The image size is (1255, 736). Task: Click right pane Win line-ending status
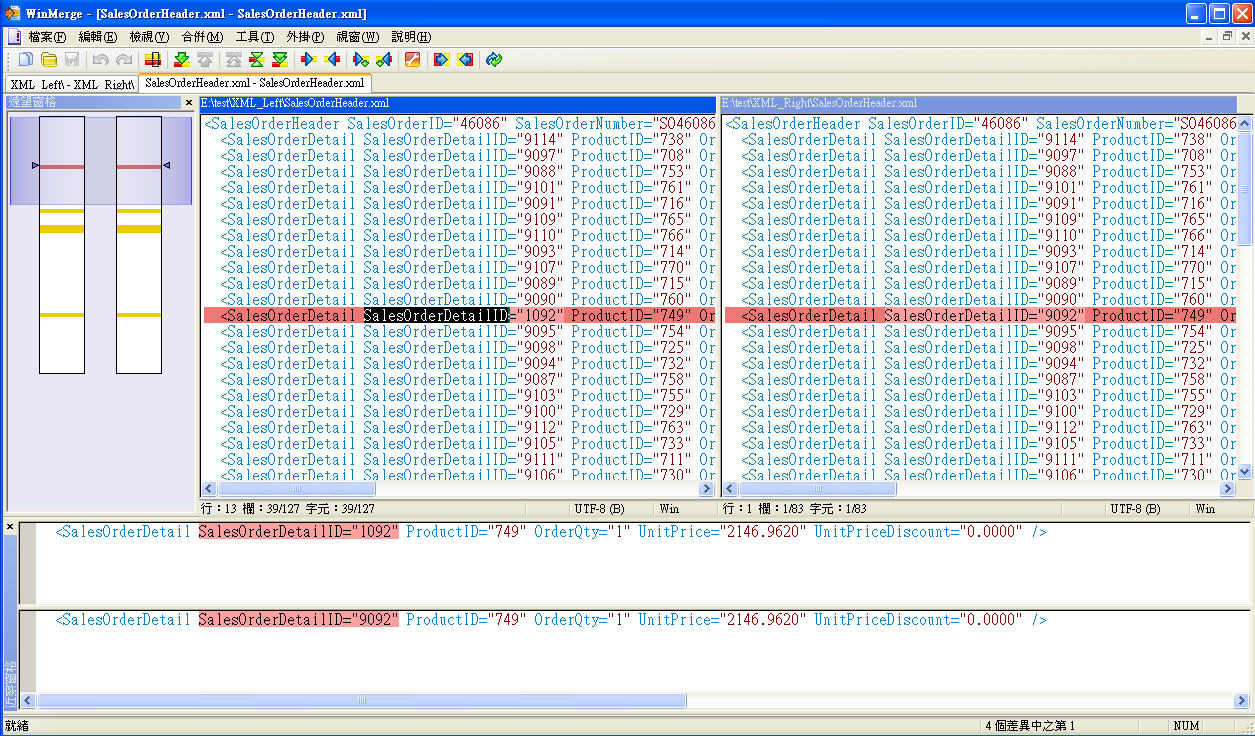pyautogui.click(x=1205, y=509)
